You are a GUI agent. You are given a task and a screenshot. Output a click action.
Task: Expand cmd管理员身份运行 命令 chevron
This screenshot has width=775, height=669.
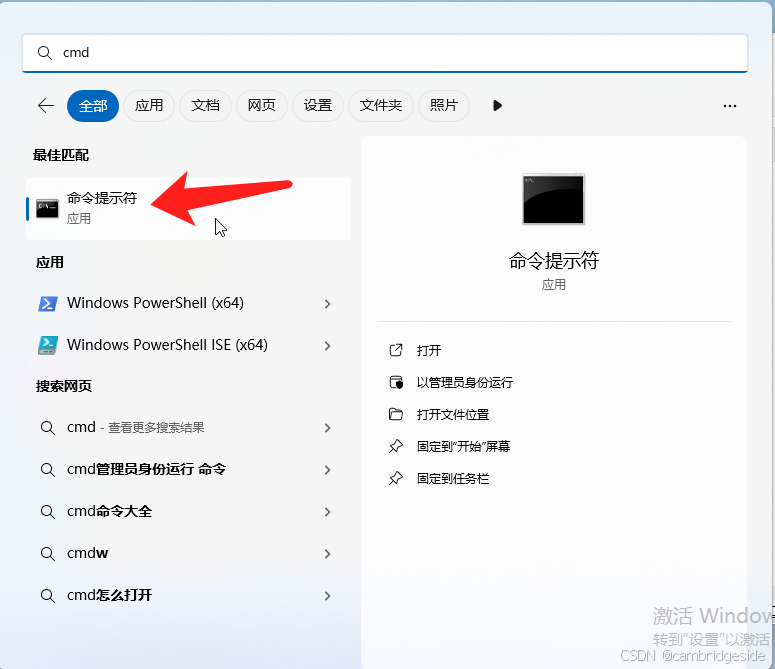327,470
